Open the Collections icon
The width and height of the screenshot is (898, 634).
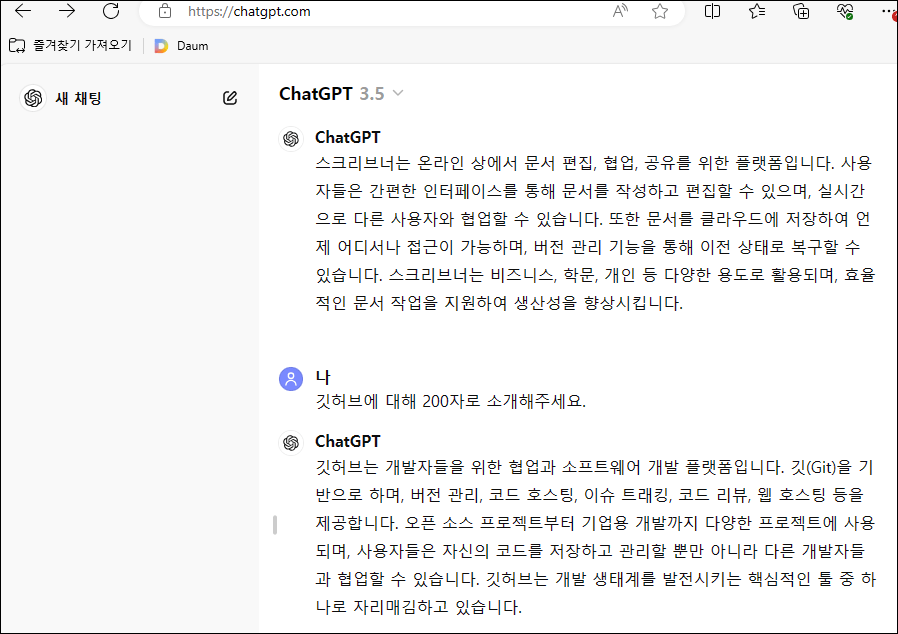click(801, 11)
